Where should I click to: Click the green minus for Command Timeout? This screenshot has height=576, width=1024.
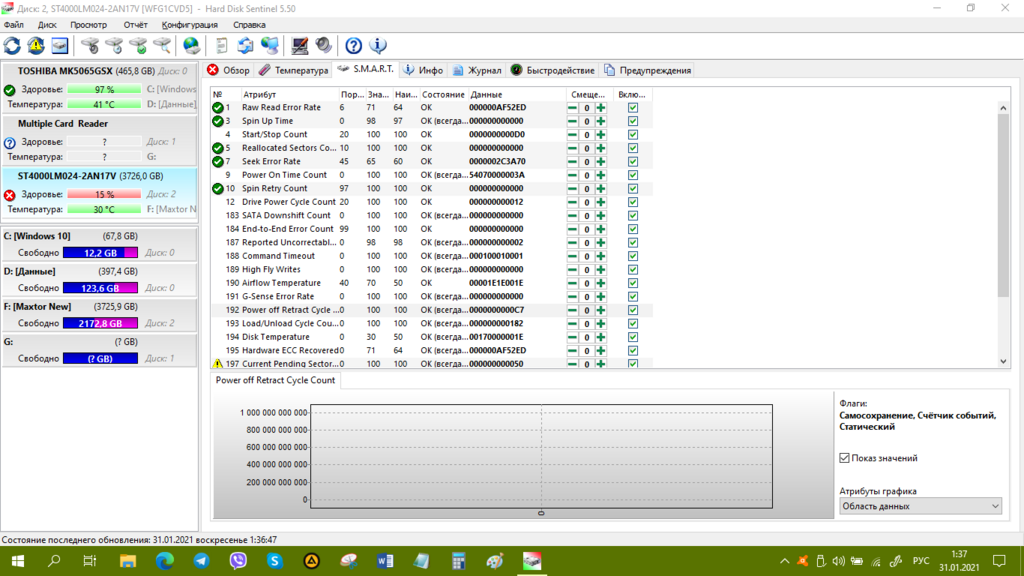coord(572,256)
